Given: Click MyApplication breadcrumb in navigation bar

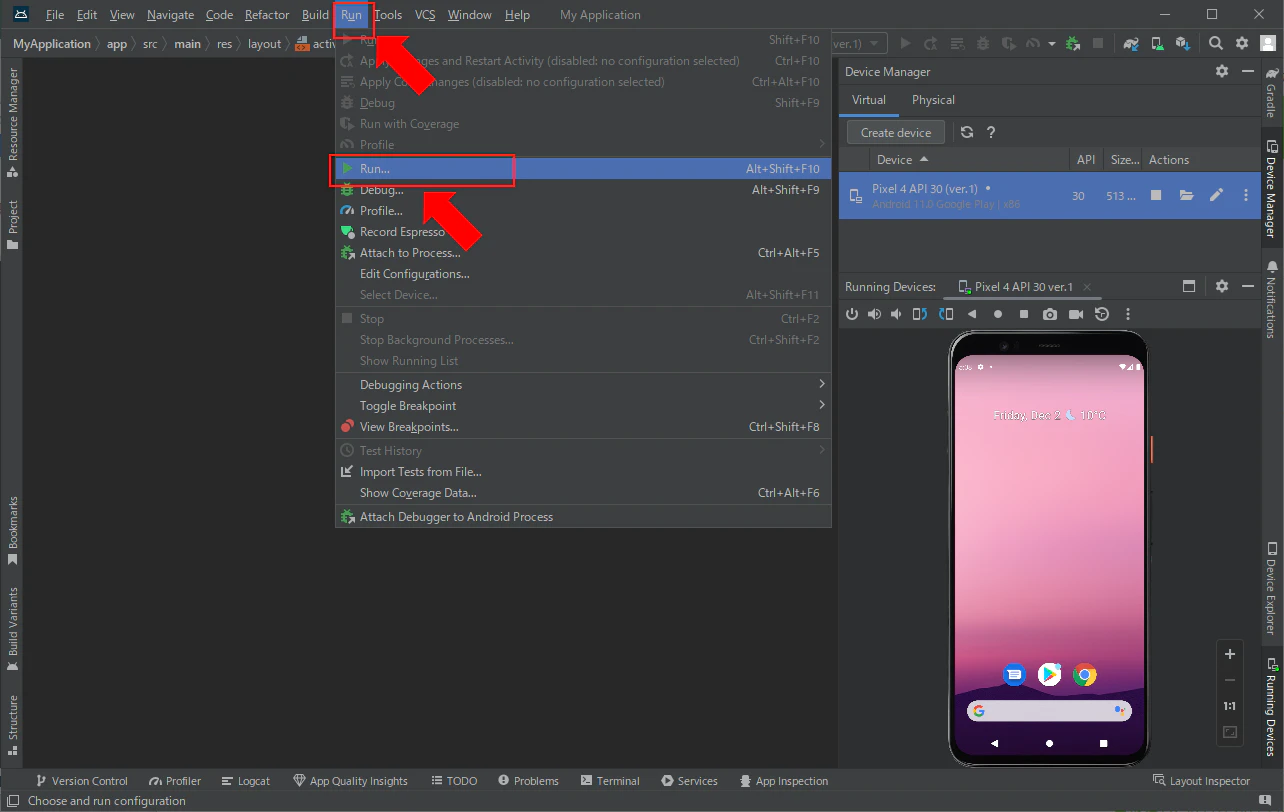Looking at the screenshot, I should (x=52, y=44).
